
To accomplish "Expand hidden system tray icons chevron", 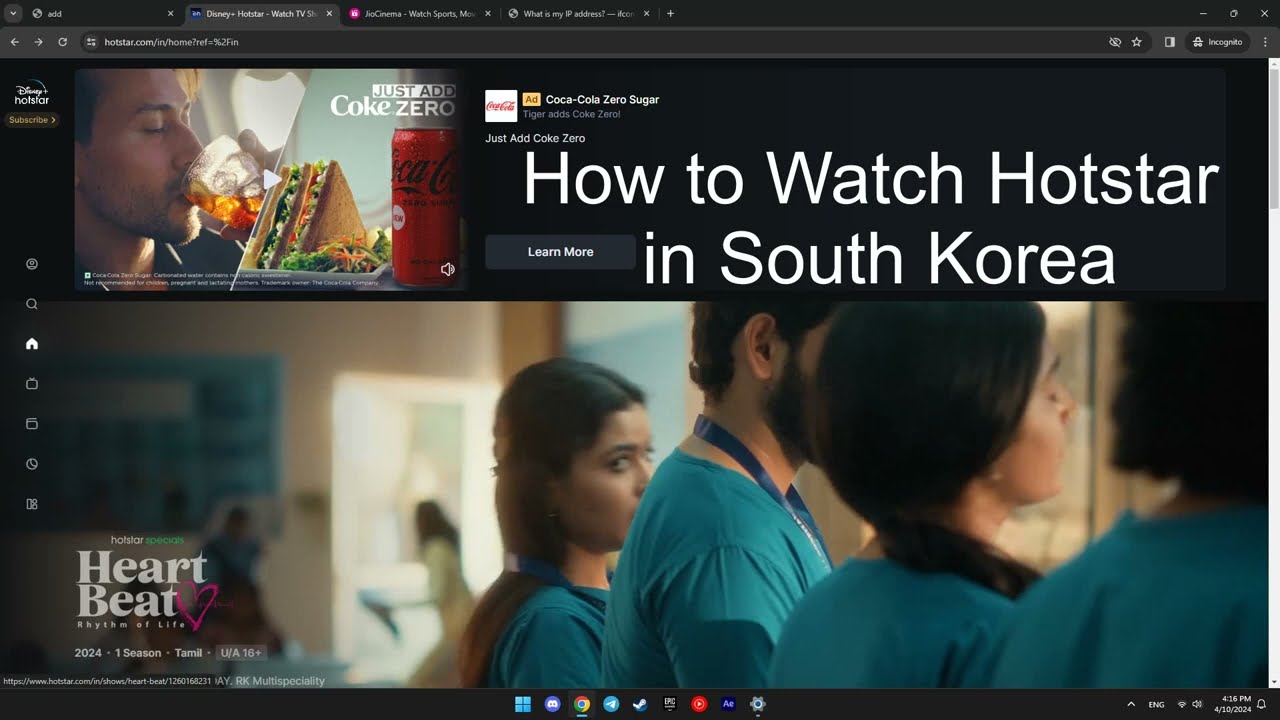I will [x=1131, y=704].
